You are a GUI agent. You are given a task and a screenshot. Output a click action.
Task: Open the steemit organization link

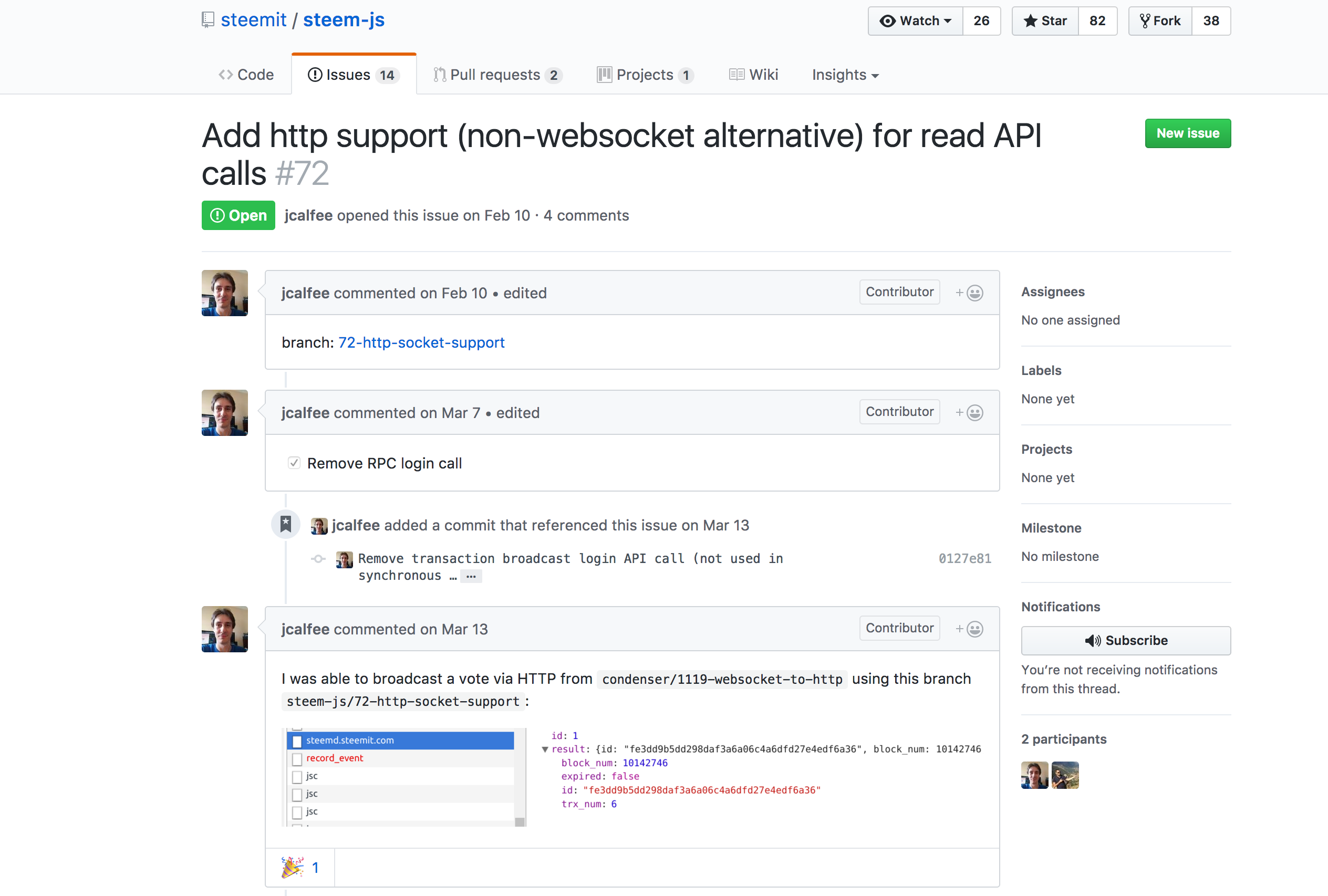[254, 20]
